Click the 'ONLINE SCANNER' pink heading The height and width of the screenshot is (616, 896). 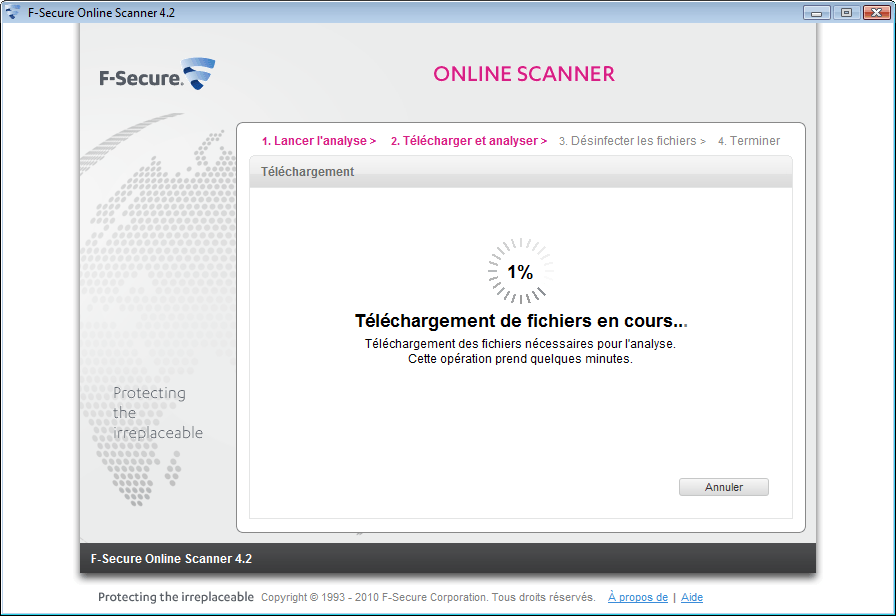click(x=524, y=74)
